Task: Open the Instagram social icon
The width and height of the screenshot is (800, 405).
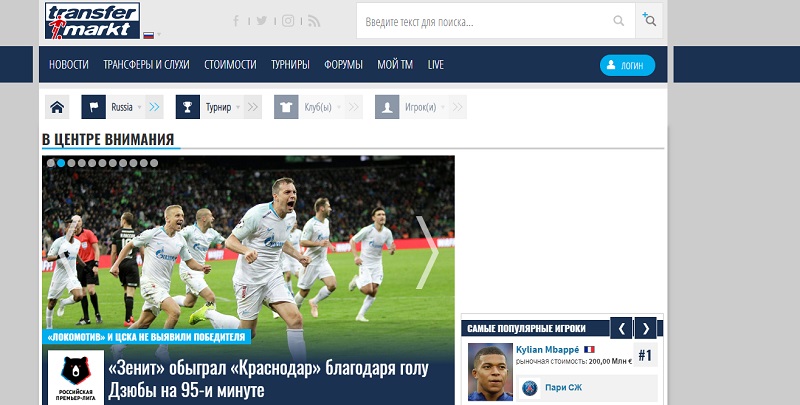Action: coord(288,21)
